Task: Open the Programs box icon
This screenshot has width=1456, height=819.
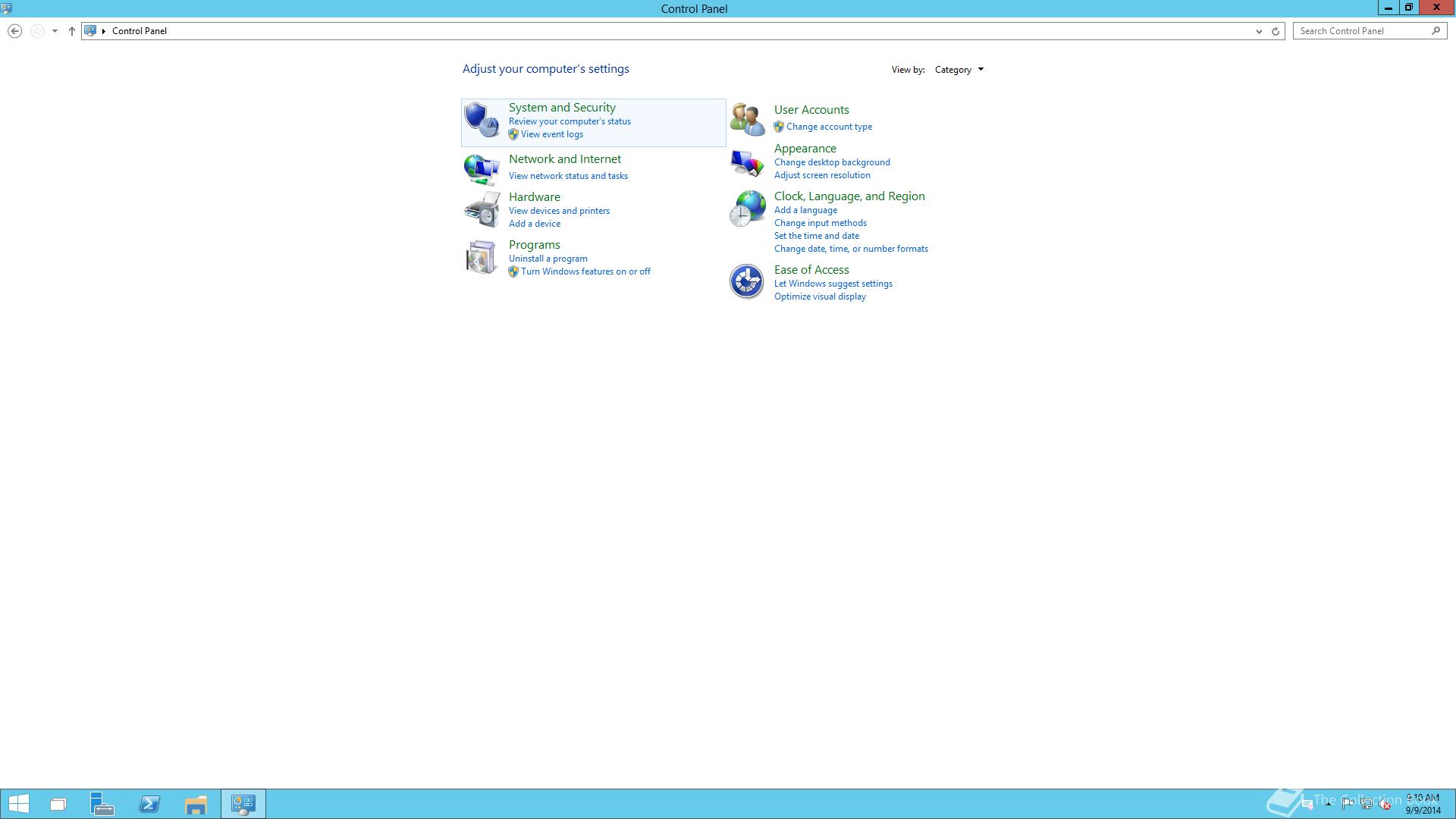Action: coord(482,257)
